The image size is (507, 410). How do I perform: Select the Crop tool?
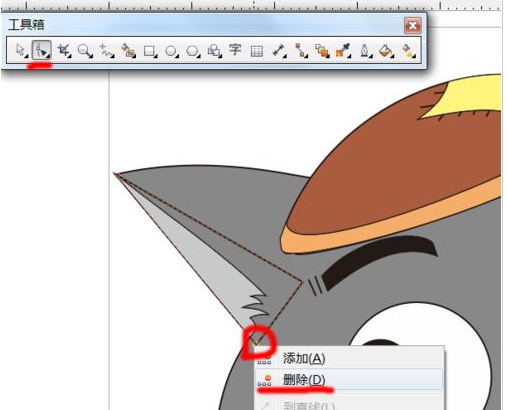point(64,51)
